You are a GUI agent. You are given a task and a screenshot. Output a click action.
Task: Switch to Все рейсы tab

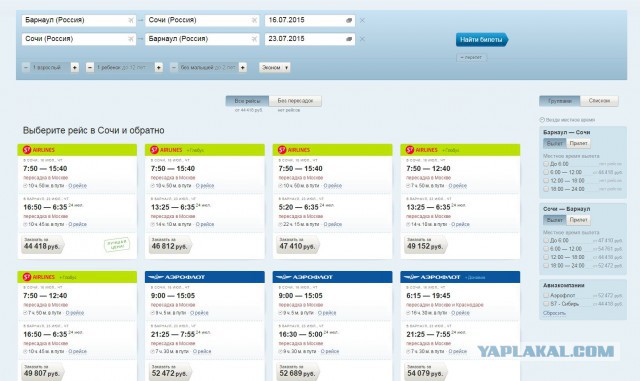point(247,101)
